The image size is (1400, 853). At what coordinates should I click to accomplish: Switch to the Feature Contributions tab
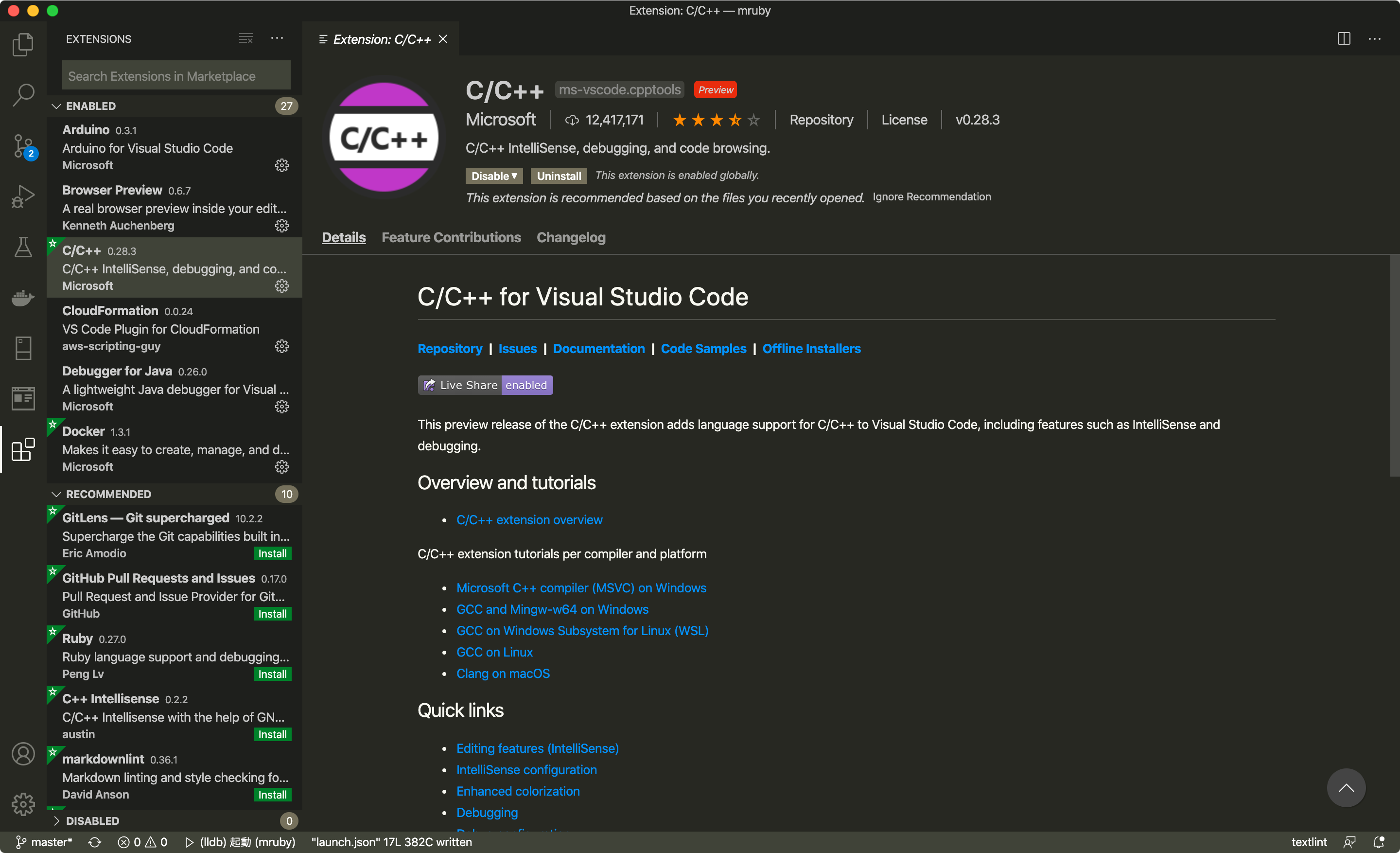(451, 237)
